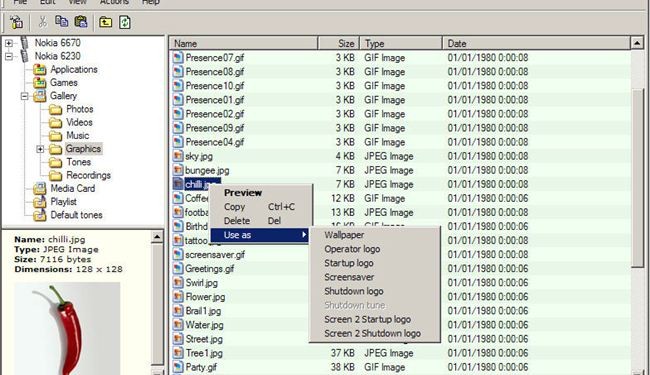Image resolution: width=650 pixels, height=375 pixels.
Task: Click the Playlist icon in tree
Action: click(40, 202)
